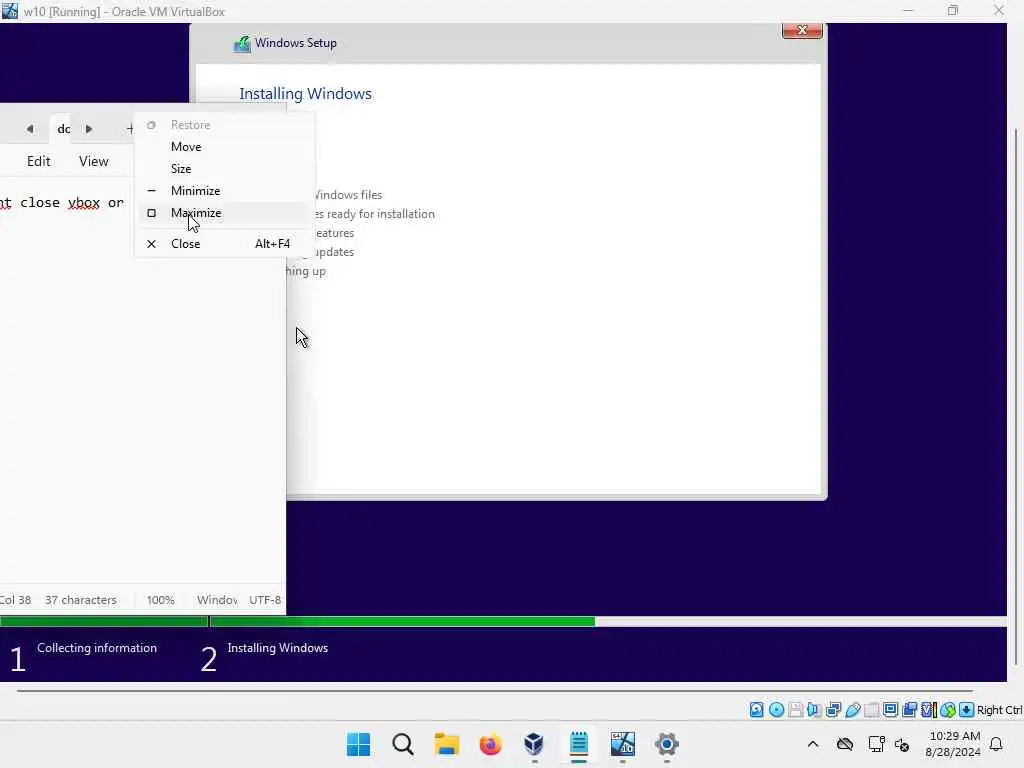
Task: Click step 1 'Collecting information' label
Action: click(x=97, y=648)
